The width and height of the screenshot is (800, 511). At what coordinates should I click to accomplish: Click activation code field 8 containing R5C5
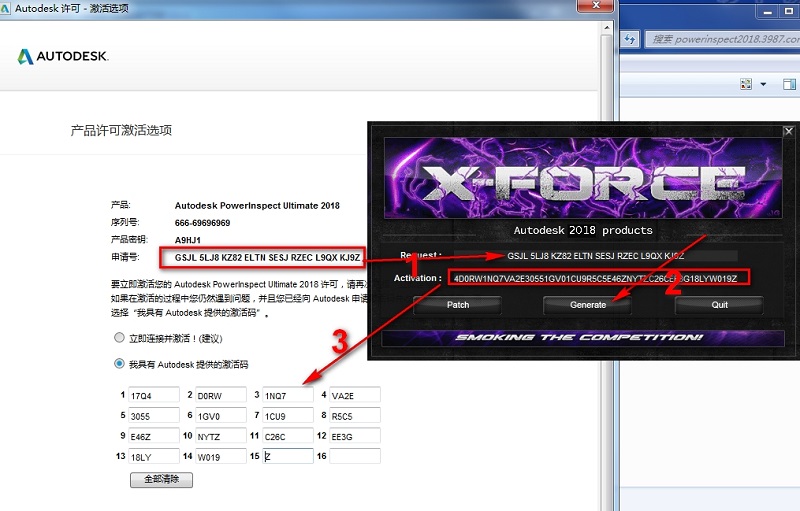355,416
